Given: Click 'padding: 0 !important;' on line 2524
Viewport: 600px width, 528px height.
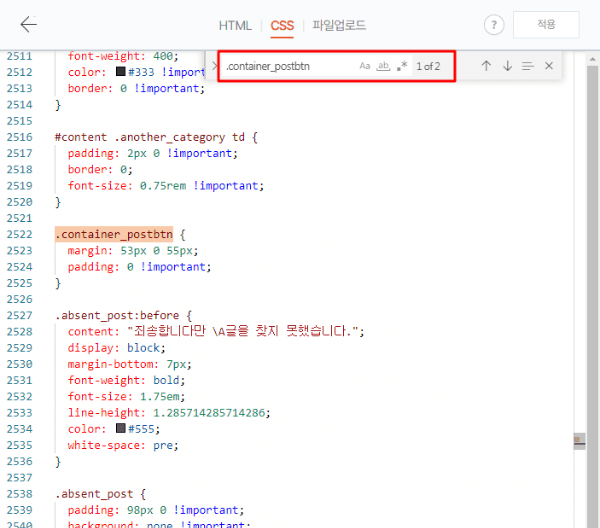Looking at the screenshot, I should pyautogui.click(x=139, y=267).
